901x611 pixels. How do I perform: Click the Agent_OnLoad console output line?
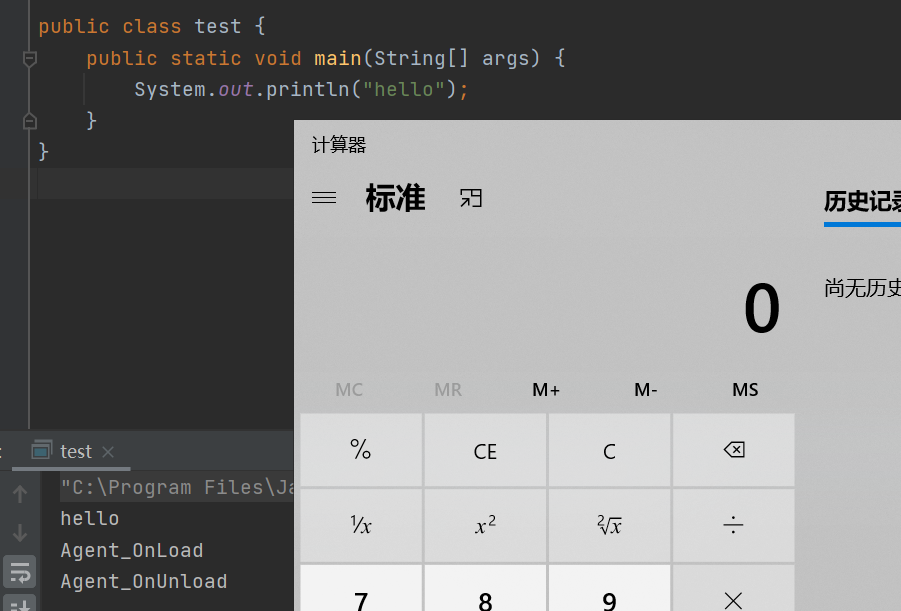coord(132,551)
